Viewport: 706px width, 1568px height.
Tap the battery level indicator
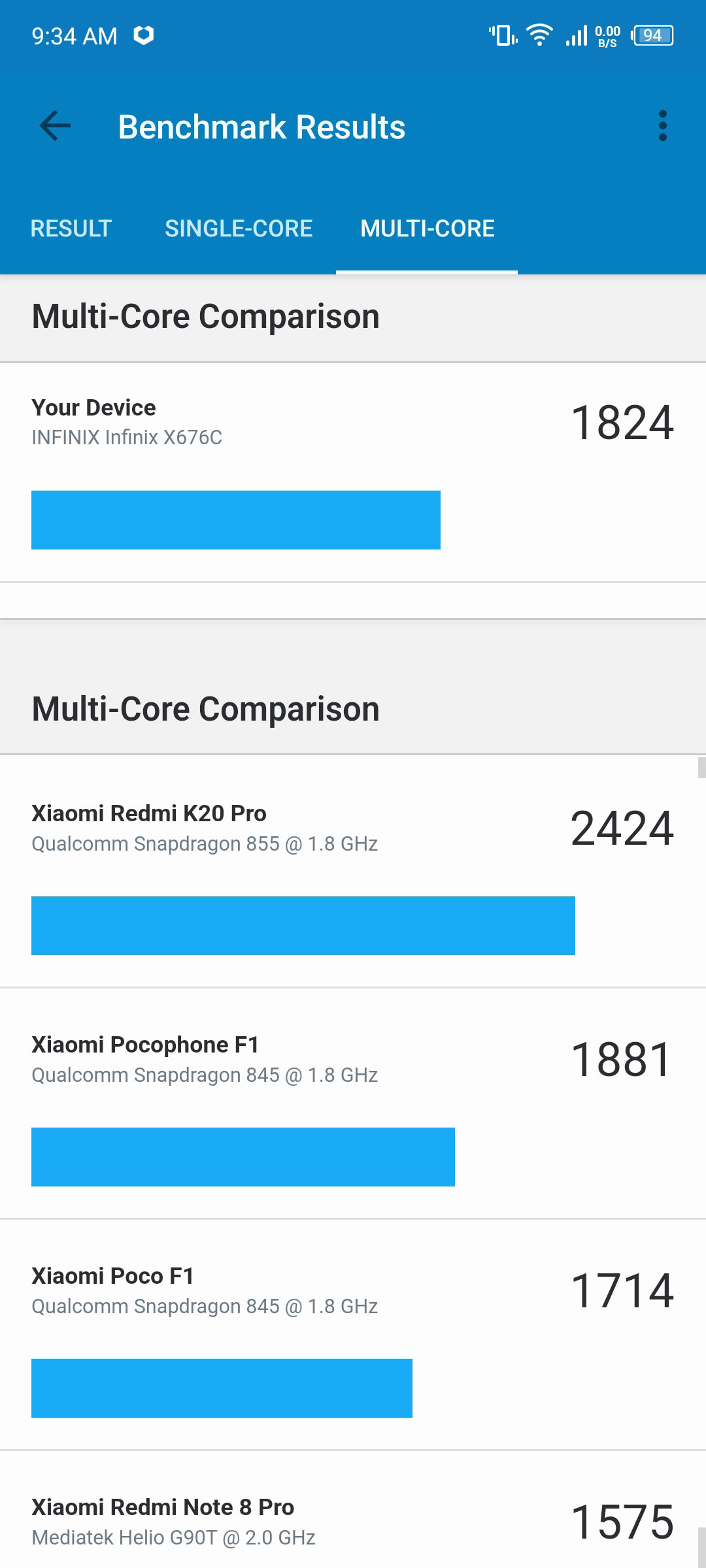click(652, 35)
